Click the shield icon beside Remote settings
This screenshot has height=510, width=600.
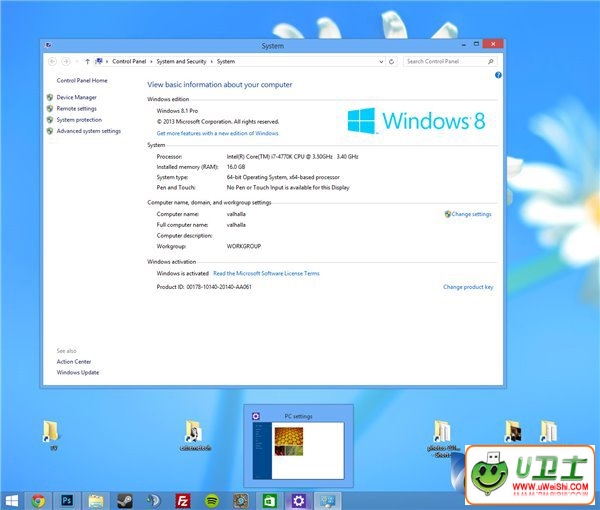(x=50, y=109)
